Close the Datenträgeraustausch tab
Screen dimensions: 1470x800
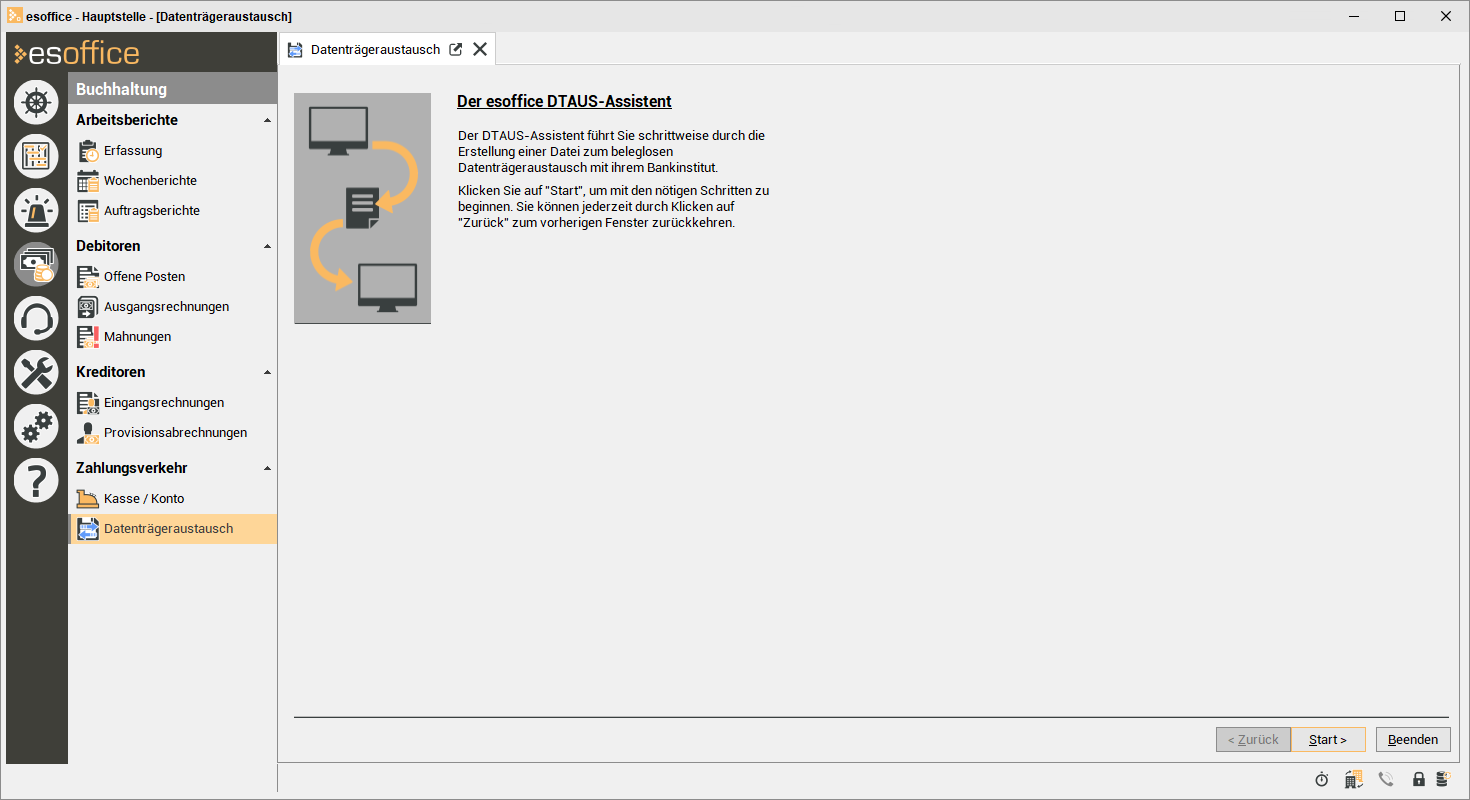point(480,49)
